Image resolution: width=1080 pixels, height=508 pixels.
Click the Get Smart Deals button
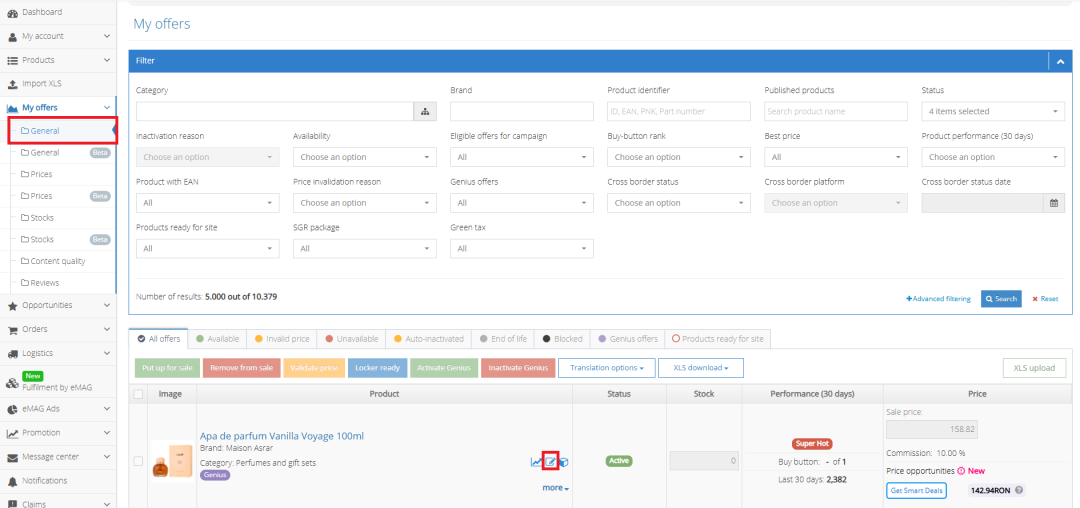point(916,491)
